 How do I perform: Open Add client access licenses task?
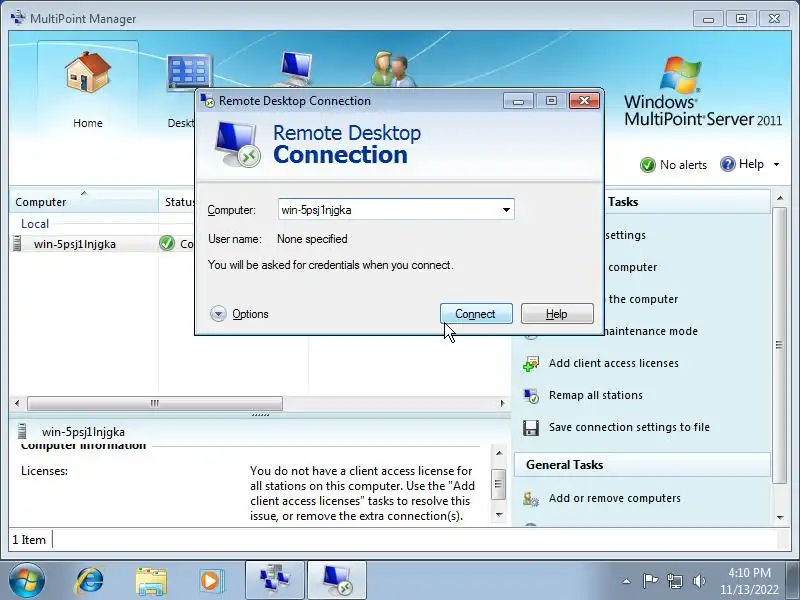pos(614,363)
